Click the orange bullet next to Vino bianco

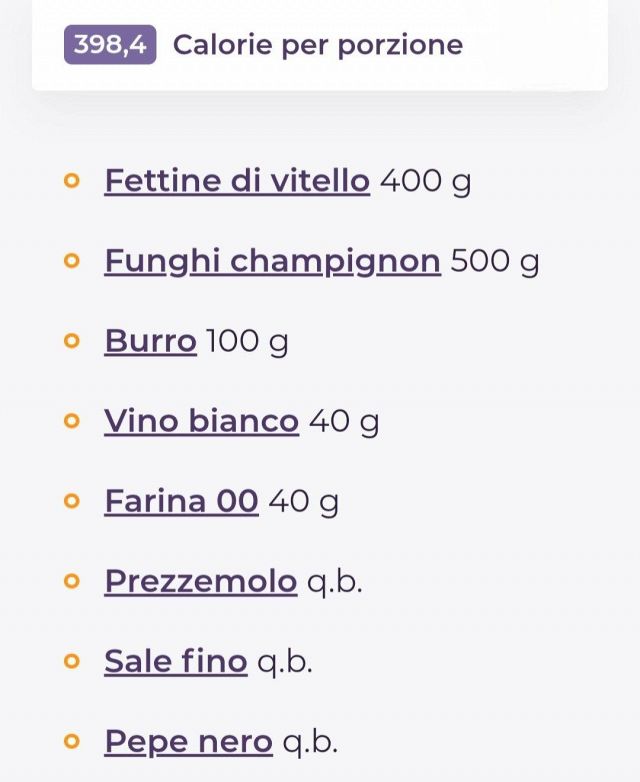pos(72,421)
